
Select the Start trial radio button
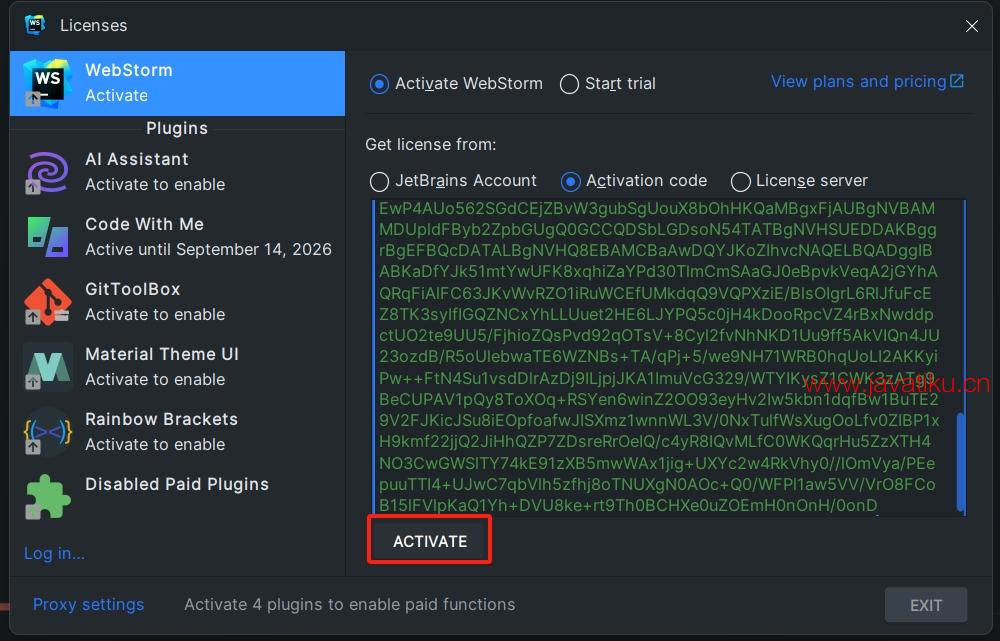pos(569,84)
